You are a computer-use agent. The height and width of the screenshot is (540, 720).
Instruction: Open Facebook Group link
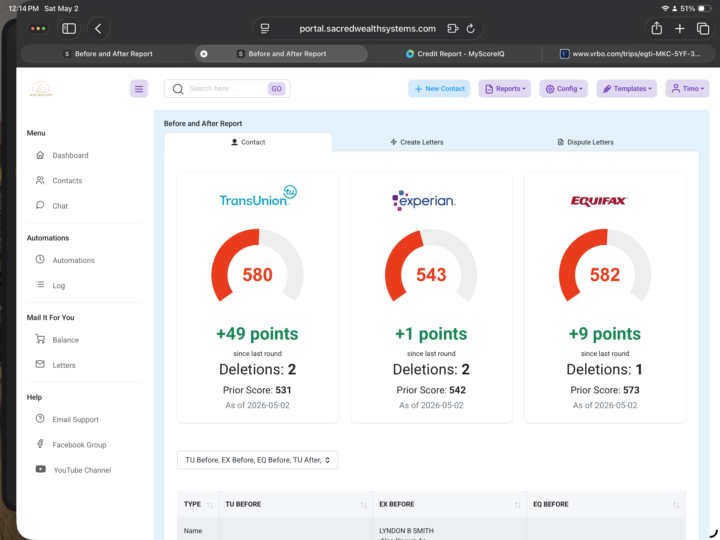pyautogui.click(x=79, y=444)
